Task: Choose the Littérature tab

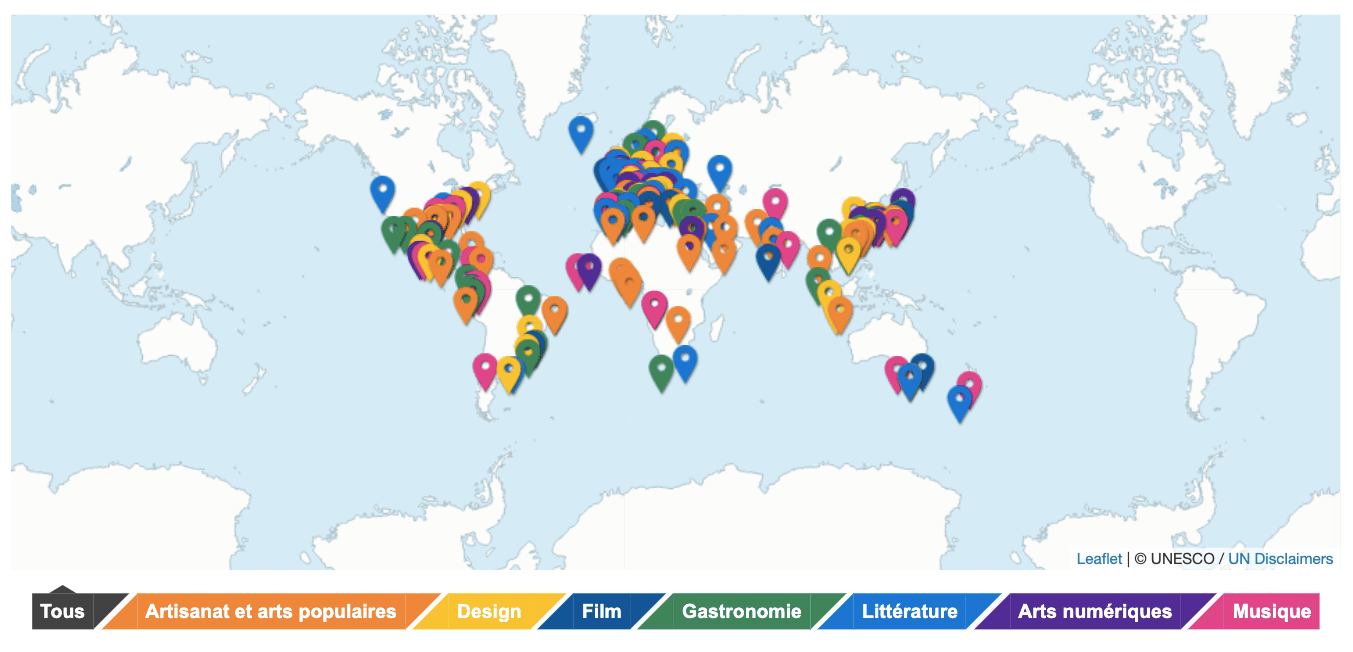Action: pos(909,611)
